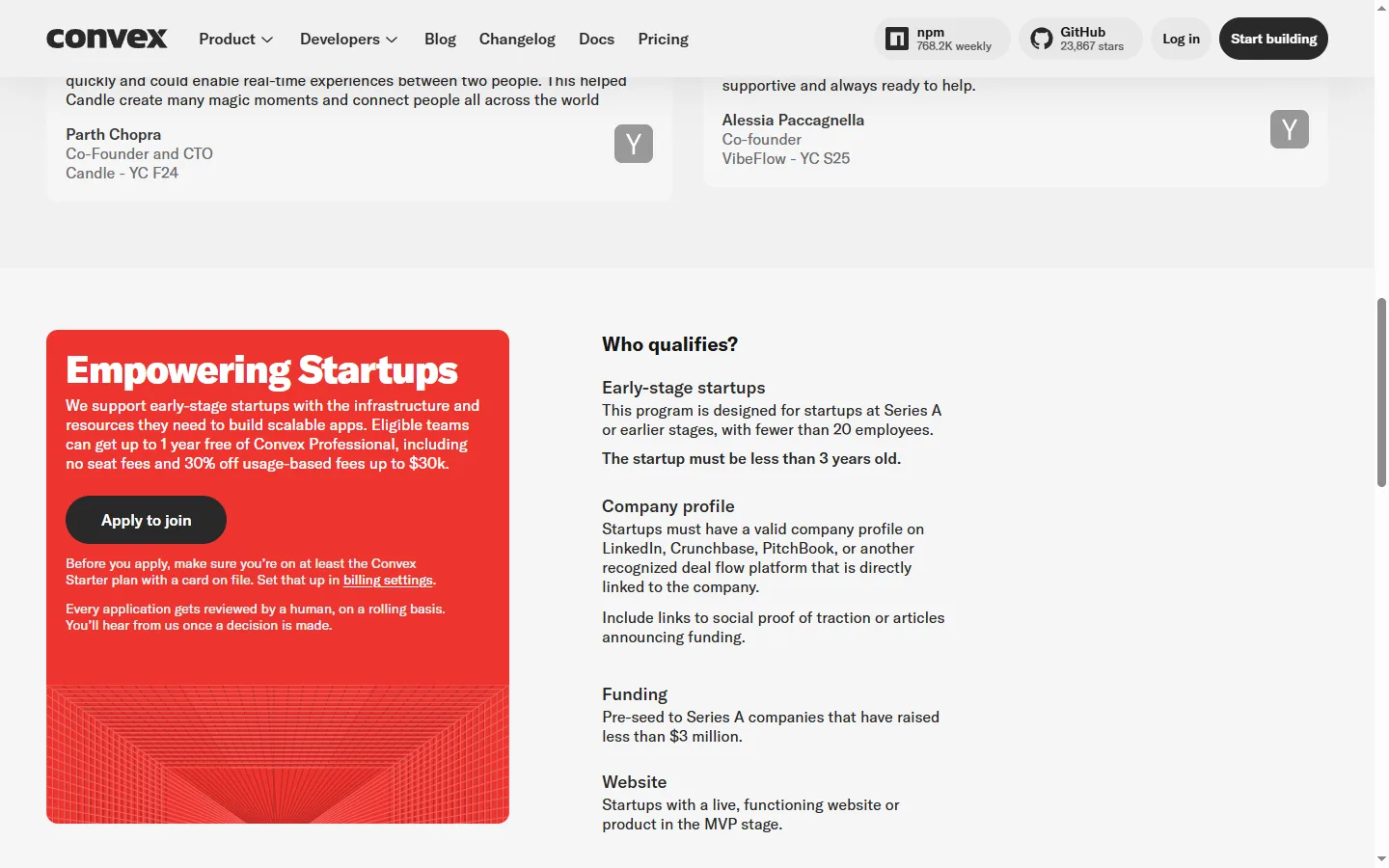The width and height of the screenshot is (1389, 868).
Task: Click the Start building button
Action: 1273,39
